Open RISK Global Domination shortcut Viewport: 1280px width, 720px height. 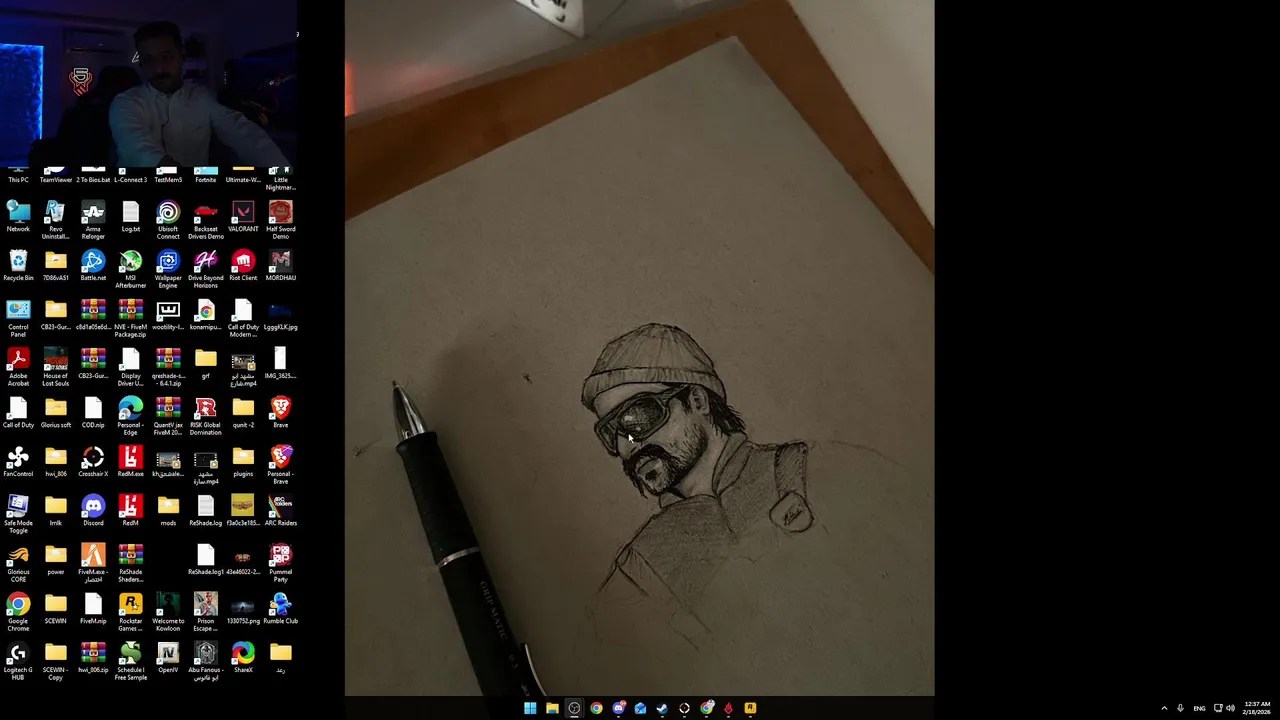(206, 416)
